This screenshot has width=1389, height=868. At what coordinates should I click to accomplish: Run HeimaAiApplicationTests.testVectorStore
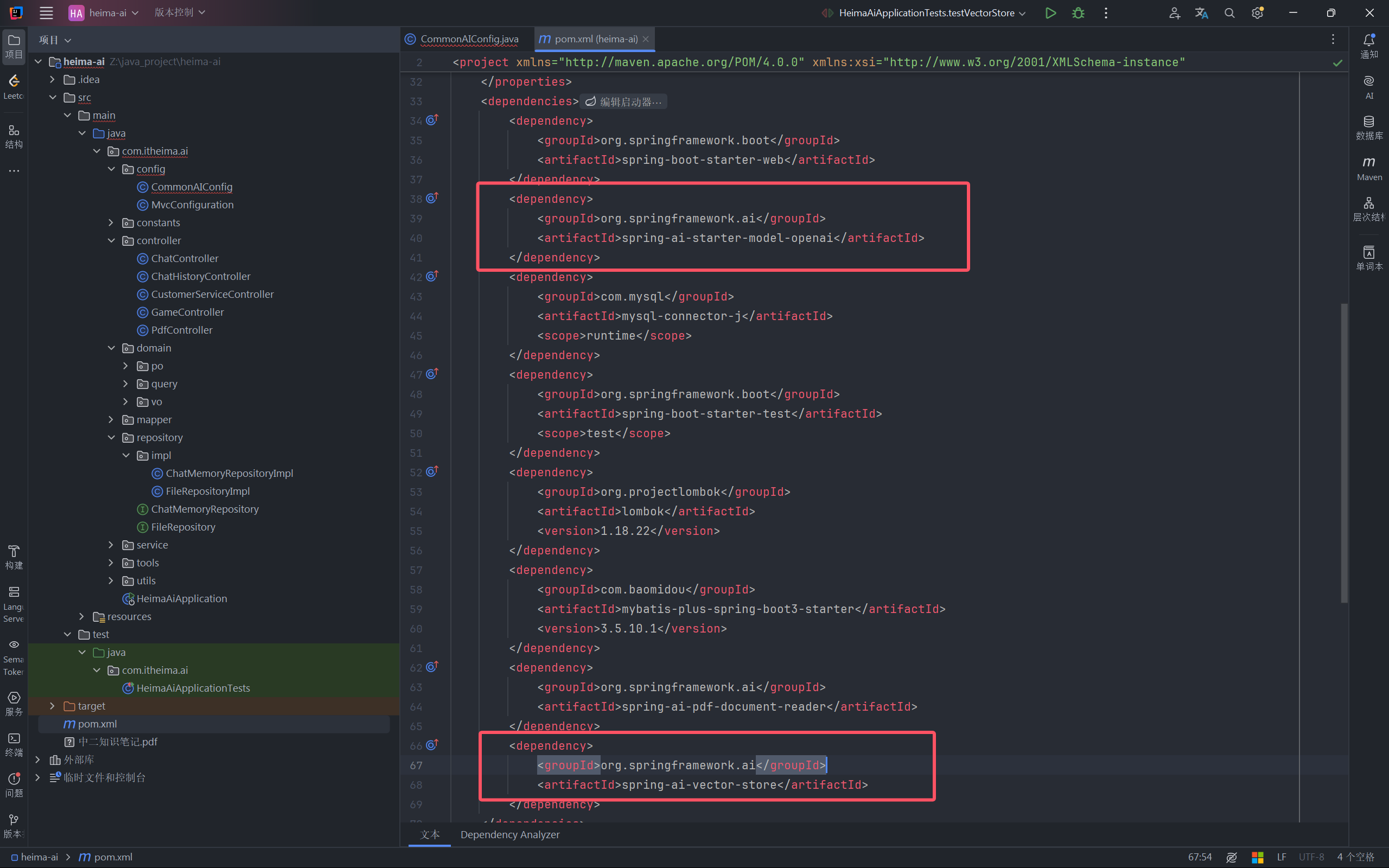[x=1050, y=12]
